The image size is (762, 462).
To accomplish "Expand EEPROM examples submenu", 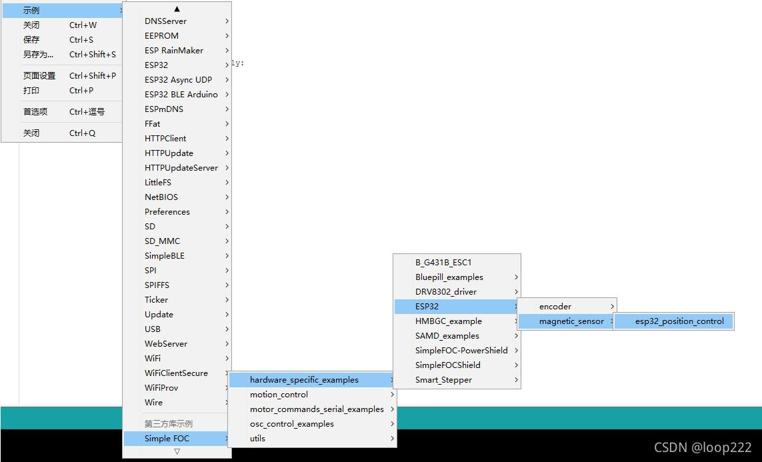I will pyautogui.click(x=177, y=36).
